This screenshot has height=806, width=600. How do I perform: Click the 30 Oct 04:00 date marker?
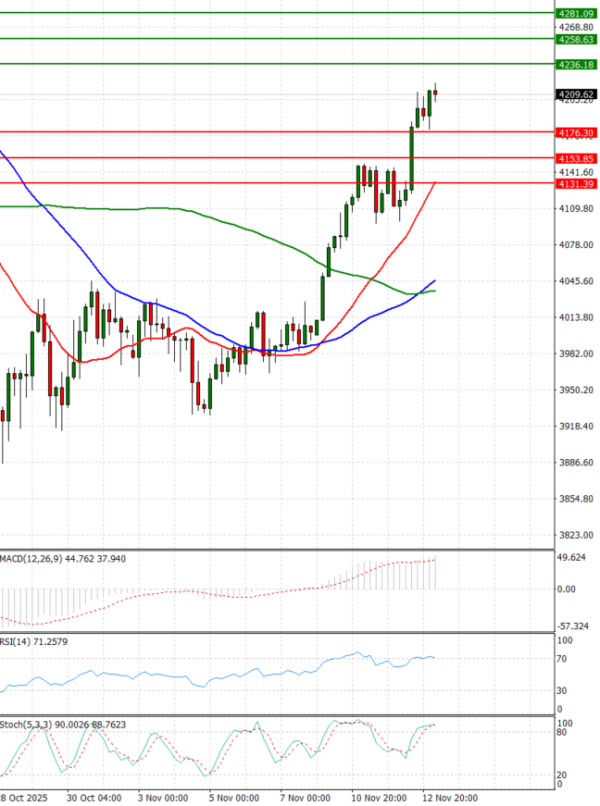pos(94,798)
